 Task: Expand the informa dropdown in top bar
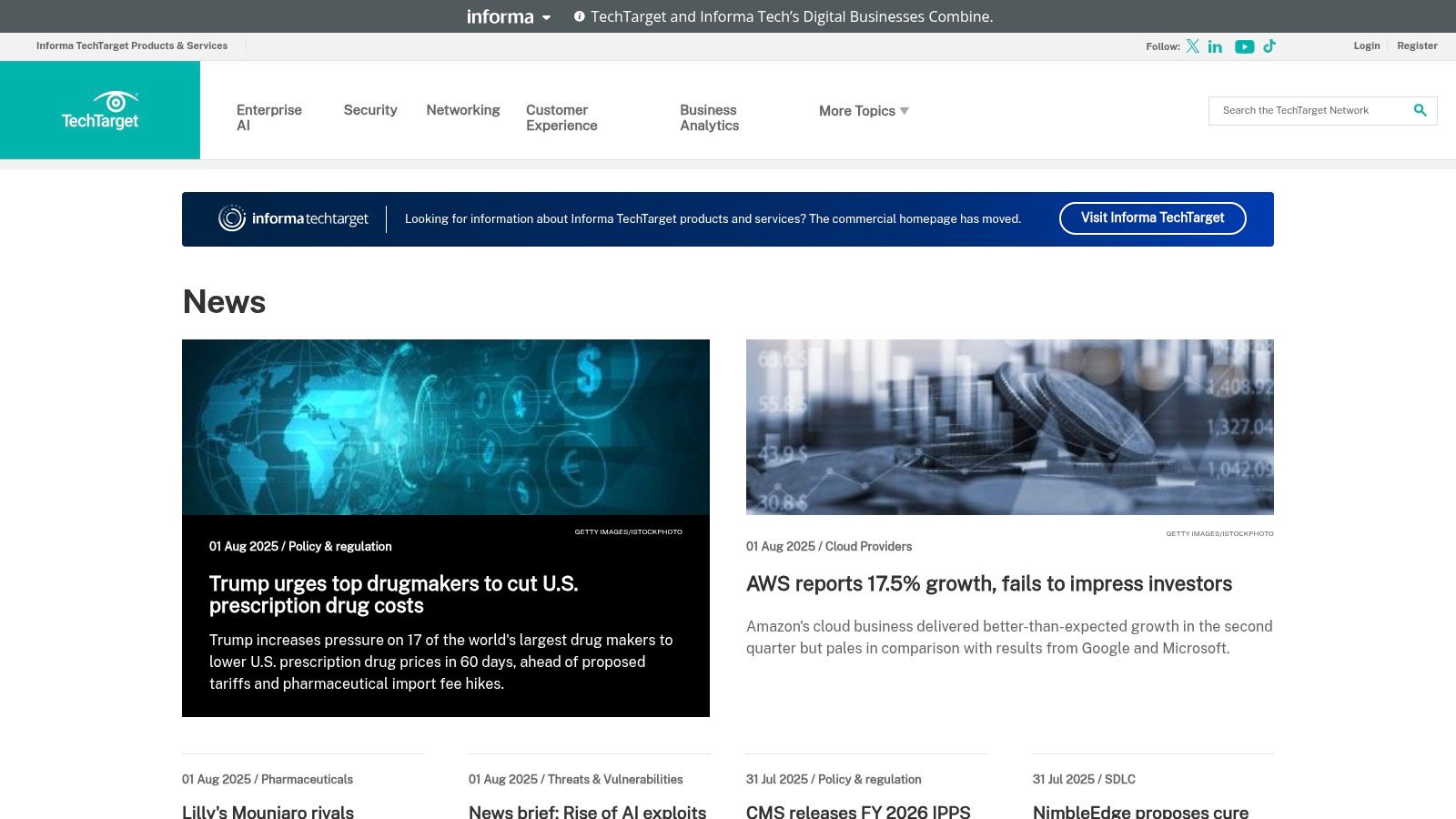509,16
